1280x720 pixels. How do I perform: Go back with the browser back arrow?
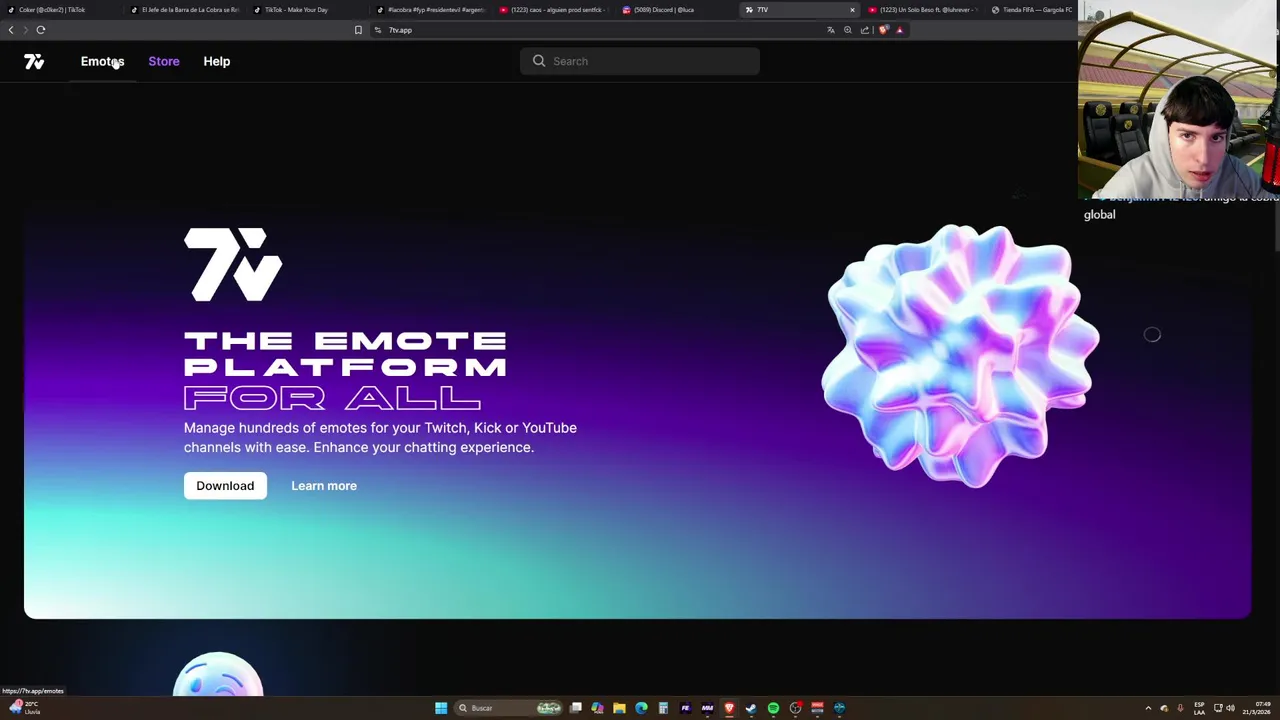[11, 30]
